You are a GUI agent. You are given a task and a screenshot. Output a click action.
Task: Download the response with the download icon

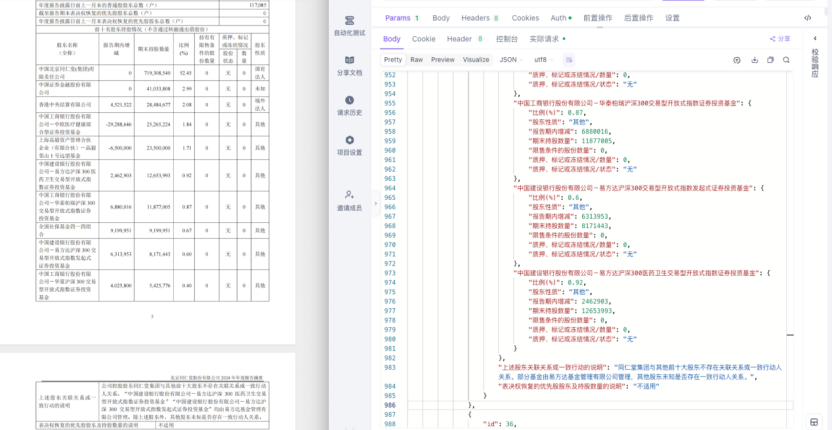click(x=754, y=60)
